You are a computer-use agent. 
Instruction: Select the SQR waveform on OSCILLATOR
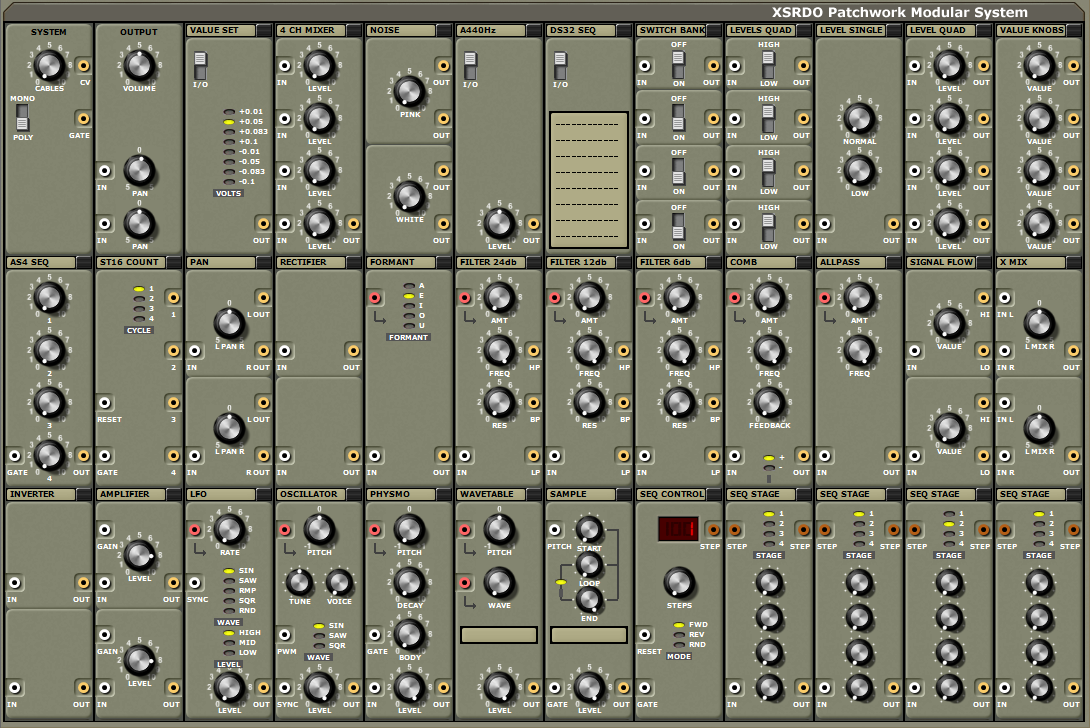319,646
